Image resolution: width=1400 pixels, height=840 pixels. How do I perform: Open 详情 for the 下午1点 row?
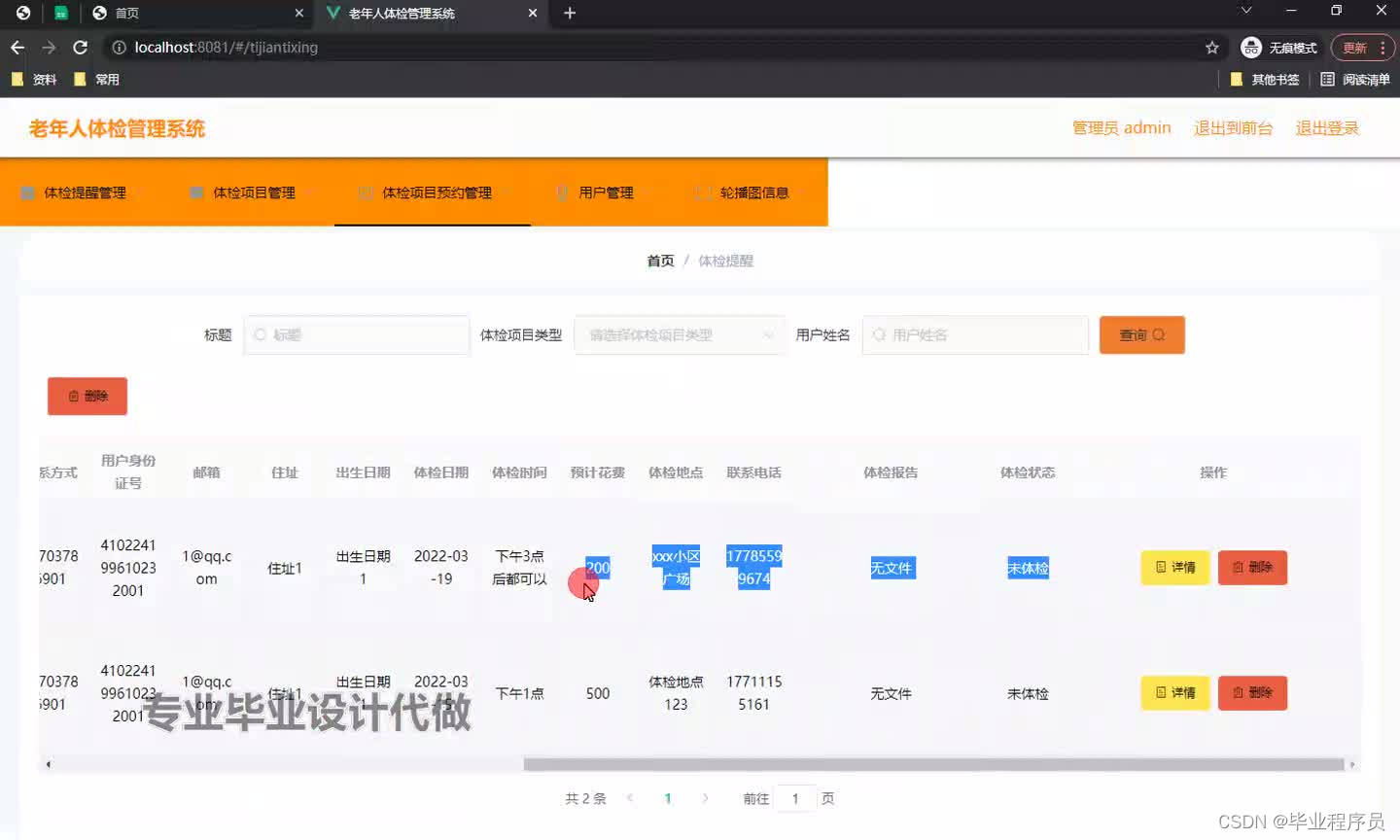point(1174,692)
